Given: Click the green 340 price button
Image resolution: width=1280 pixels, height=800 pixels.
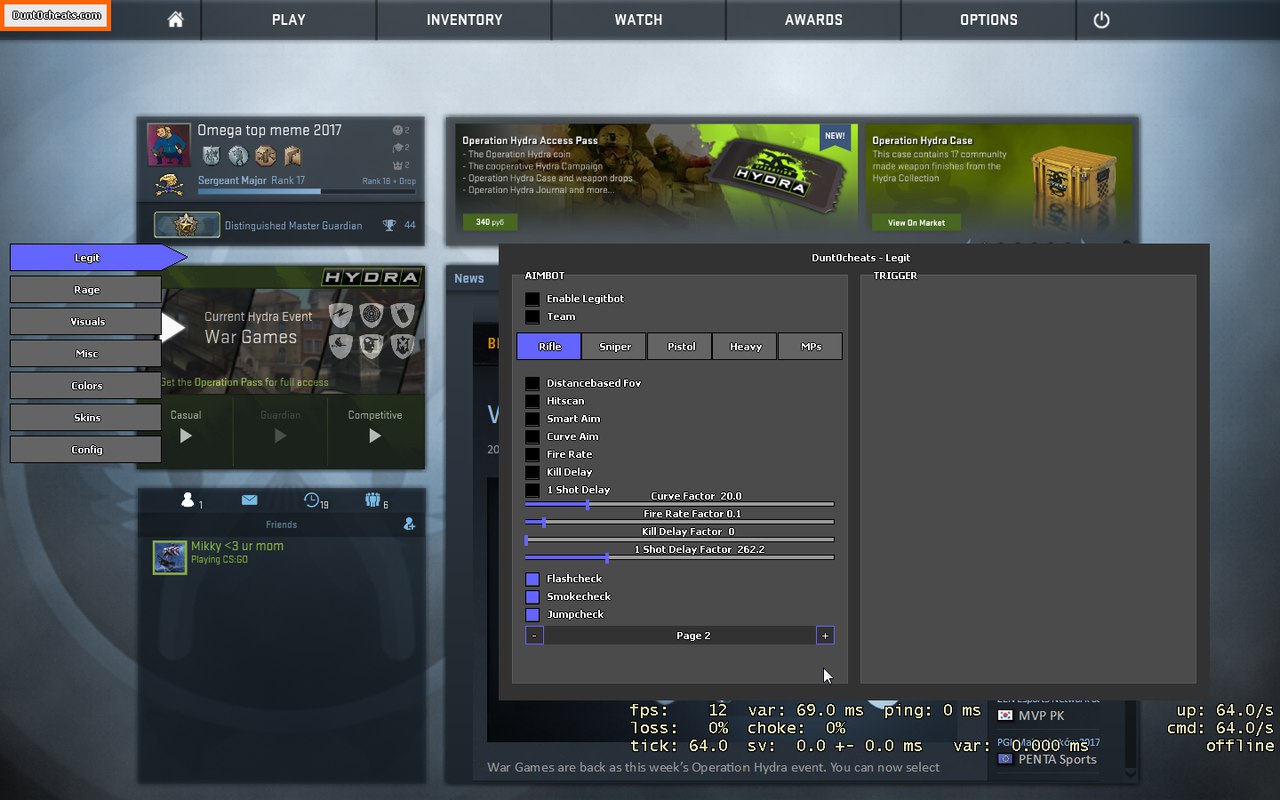Looking at the screenshot, I should [x=490, y=222].
